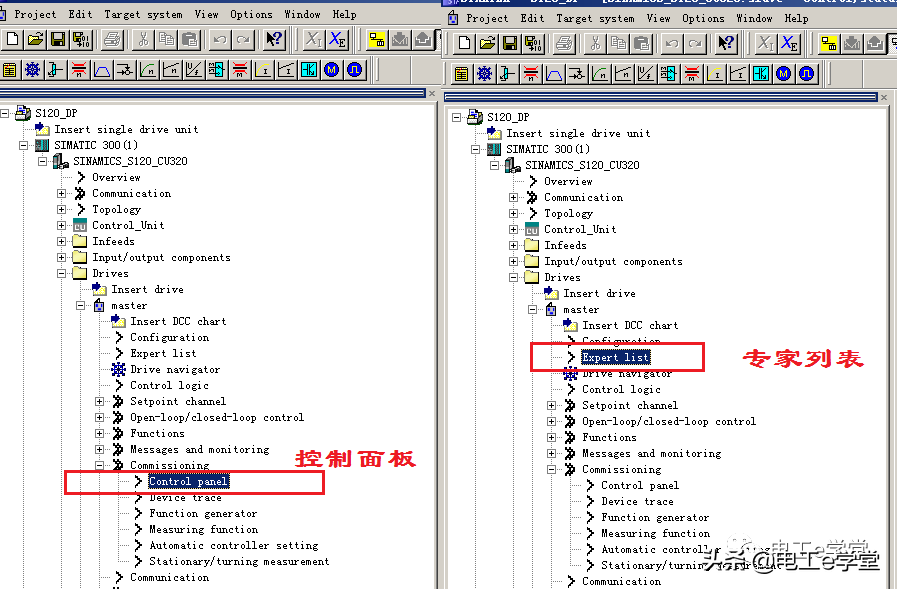The image size is (897, 589).
Task: Select Function generator in left tree
Action: point(203,513)
